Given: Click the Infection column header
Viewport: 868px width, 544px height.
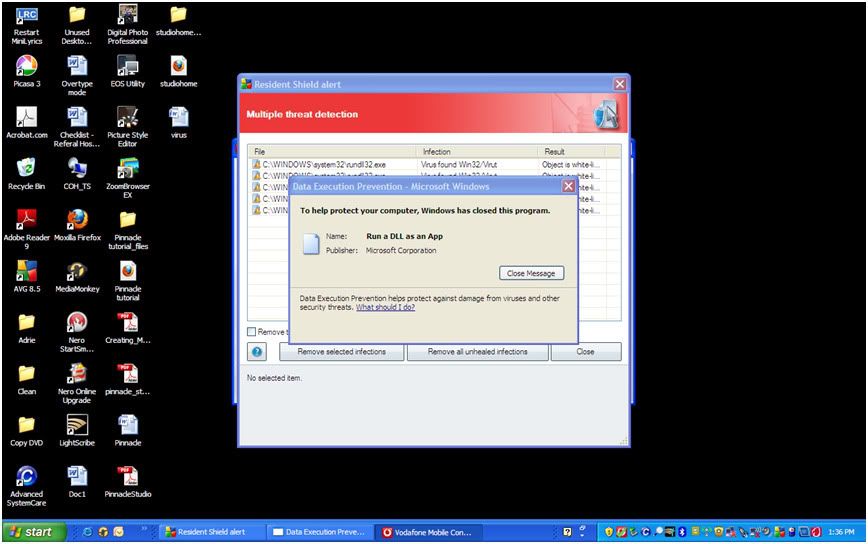Looking at the screenshot, I should tap(476, 152).
